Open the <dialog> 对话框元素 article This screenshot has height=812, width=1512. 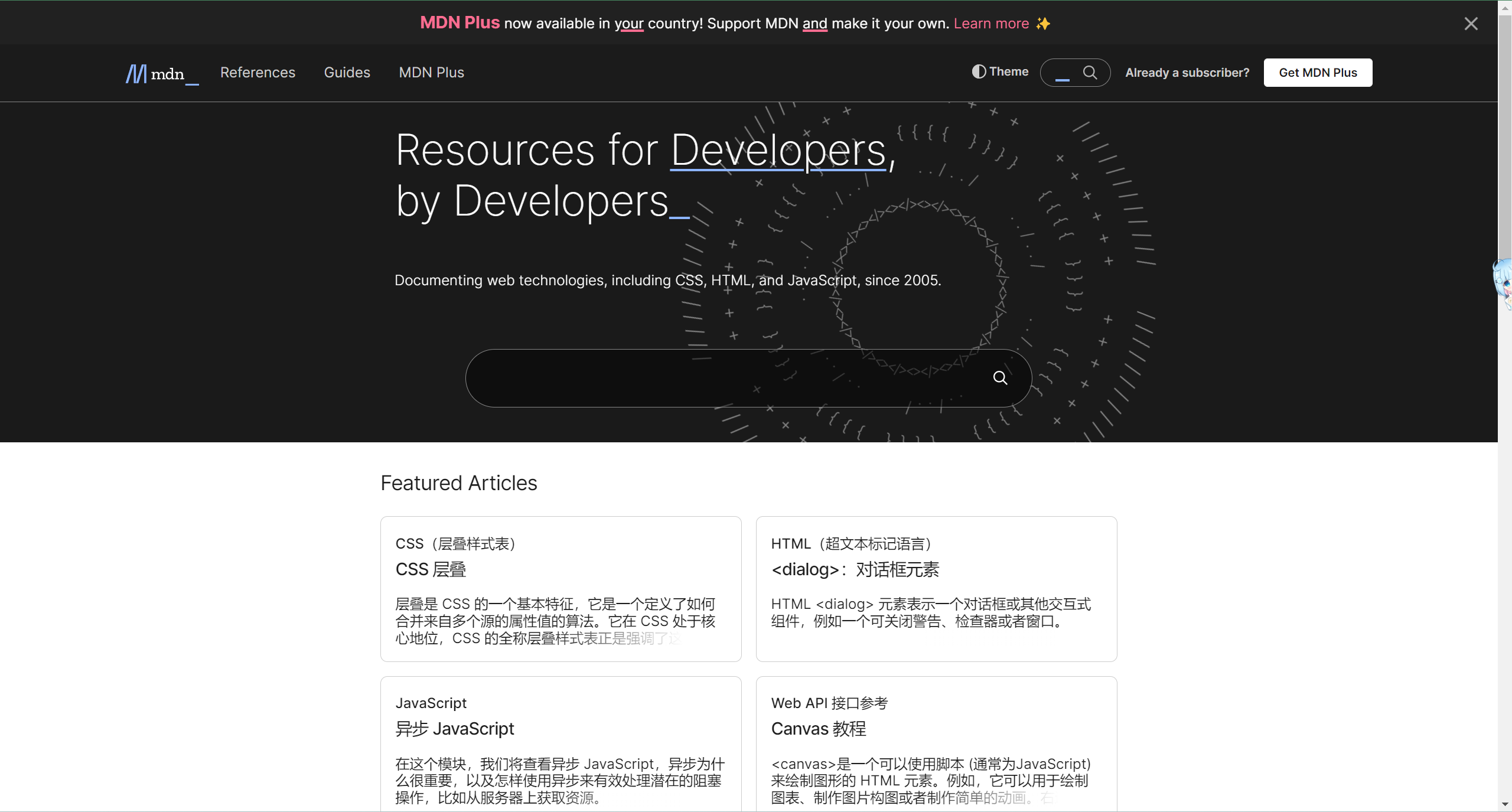[x=855, y=569]
